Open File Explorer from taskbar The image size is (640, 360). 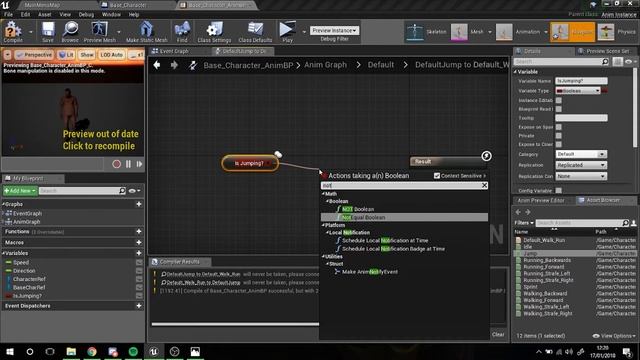pos(71,351)
